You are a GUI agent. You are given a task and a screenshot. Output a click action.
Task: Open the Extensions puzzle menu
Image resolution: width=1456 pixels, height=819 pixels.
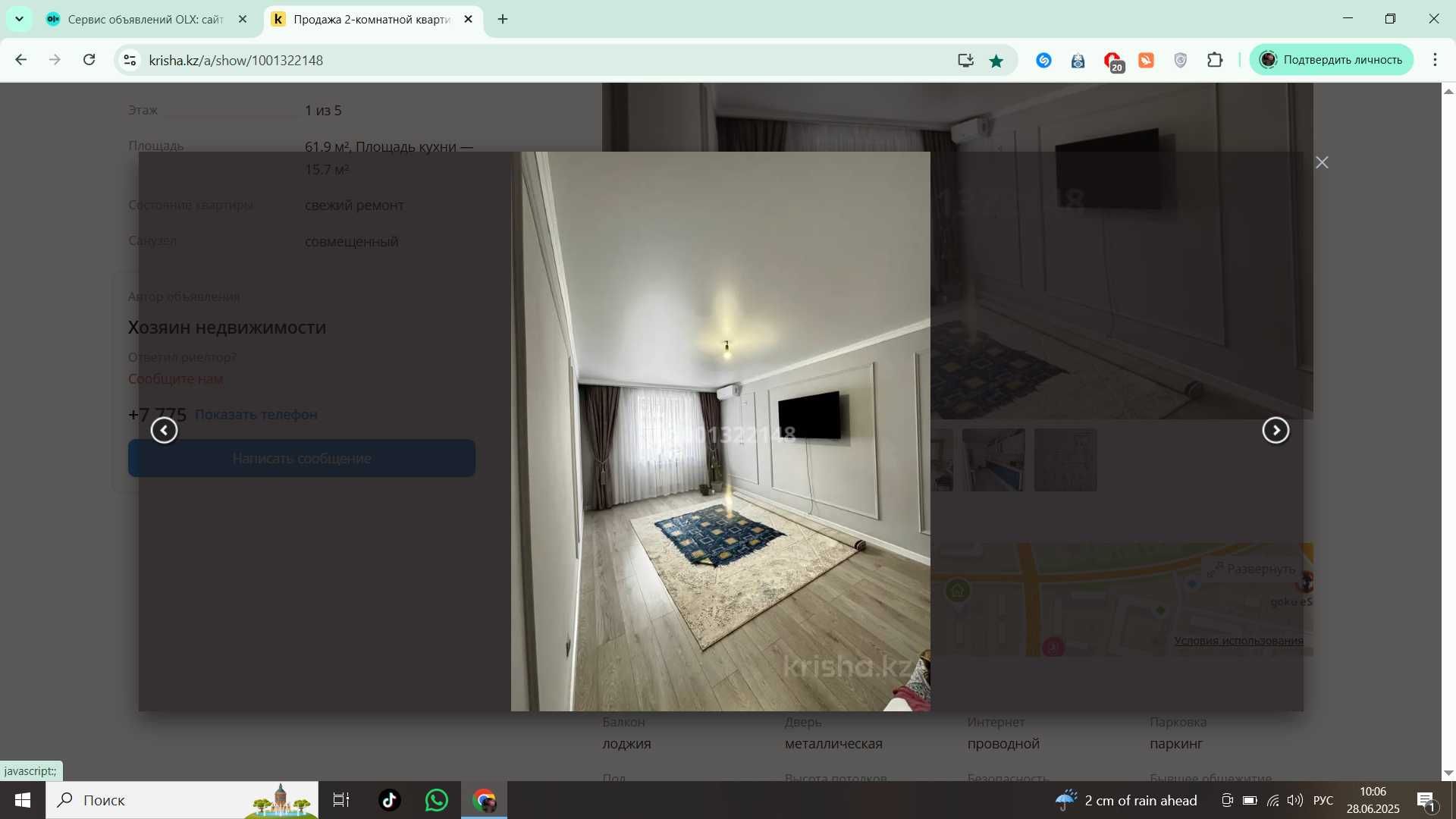tap(1215, 61)
